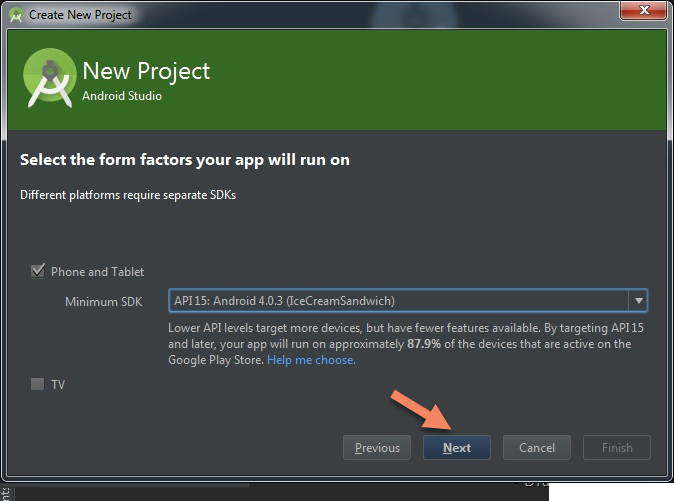This screenshot has width=674, height=501.
Task: Open the Minimum SDK combo box
Action: coord(398,301)
